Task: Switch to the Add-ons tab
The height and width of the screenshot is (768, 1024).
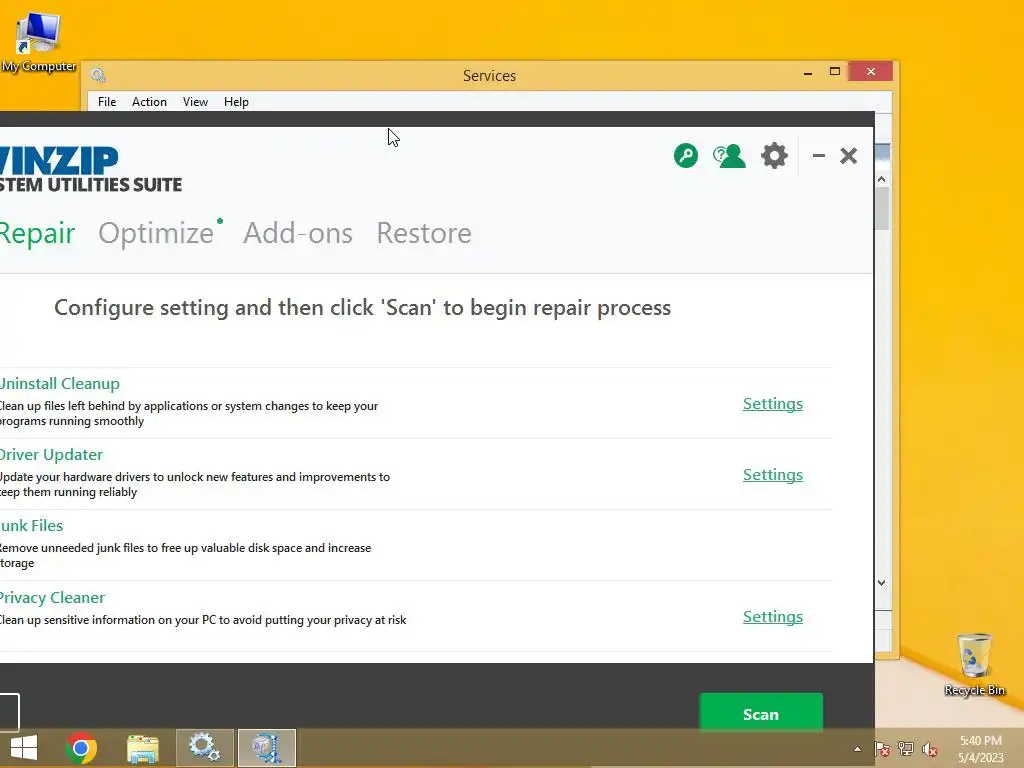Action: tap(298, 233)
